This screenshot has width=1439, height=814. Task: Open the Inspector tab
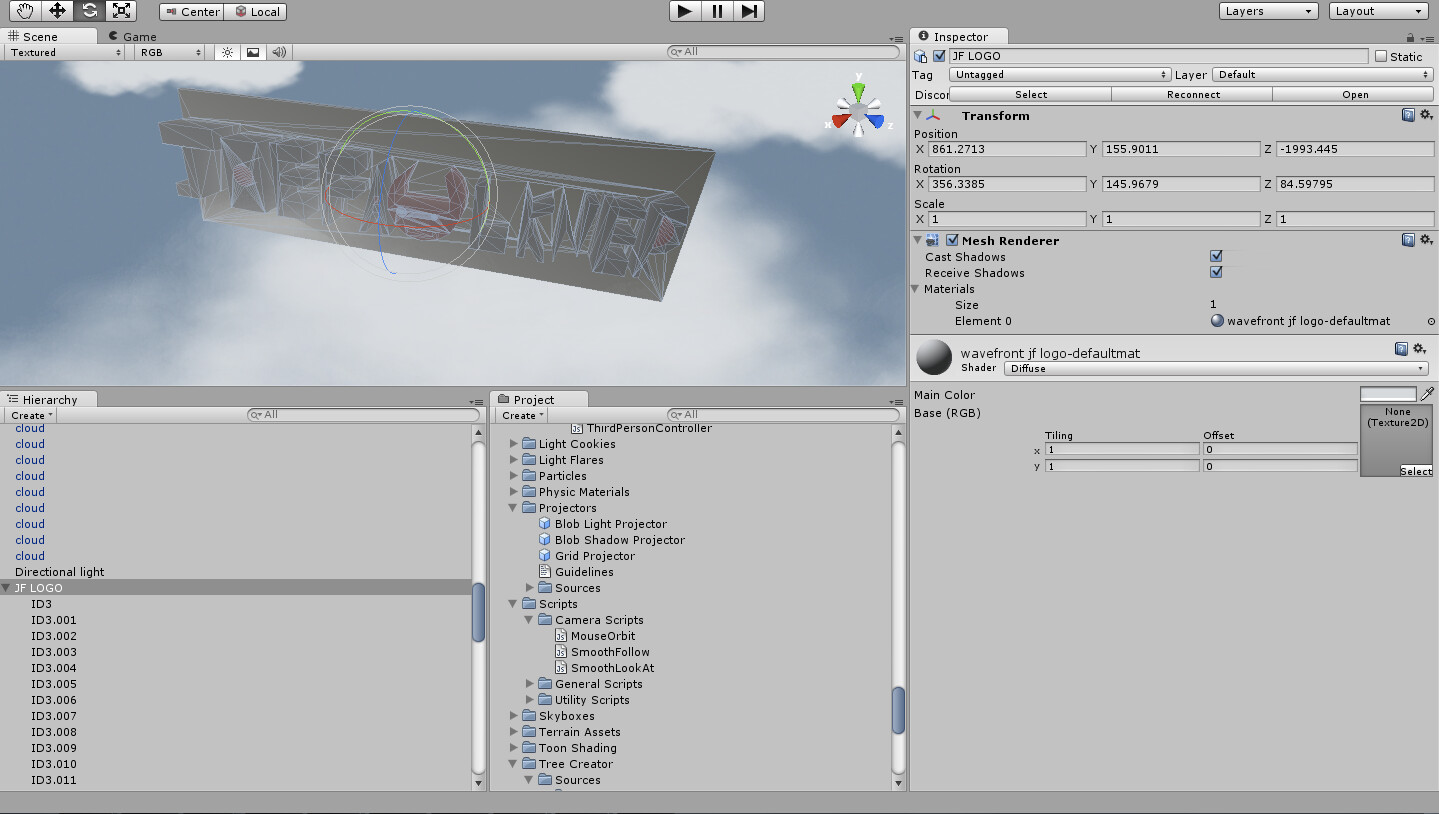point(958,35)
